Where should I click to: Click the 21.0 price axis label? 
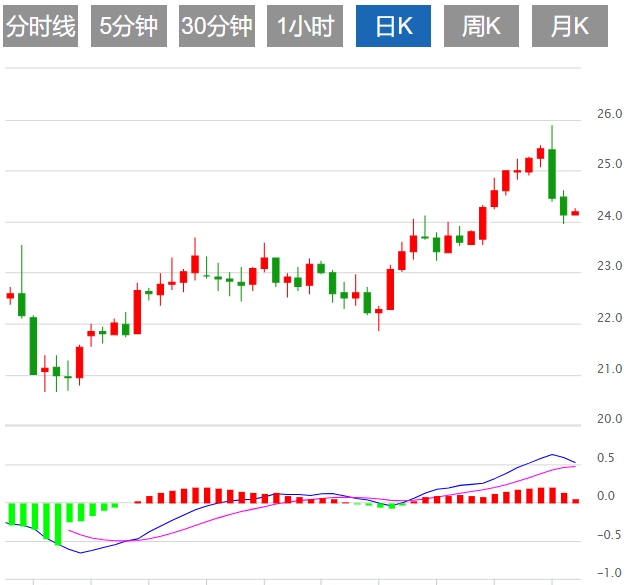(609, 369)
